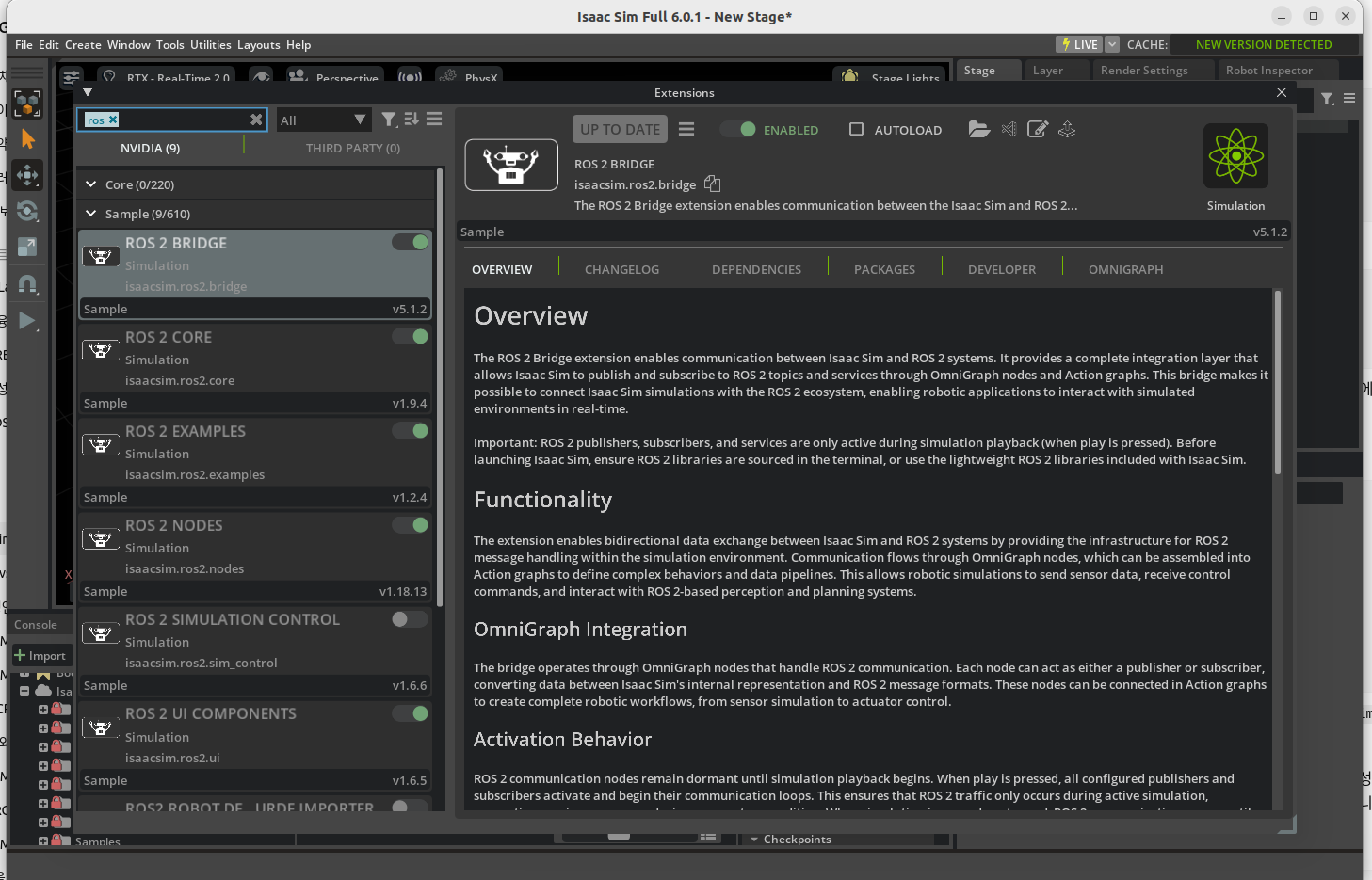This screenshot has height=880, width=1372.
Task: Click the Simulation category atom icon
Action: [x=1235, y=156]
